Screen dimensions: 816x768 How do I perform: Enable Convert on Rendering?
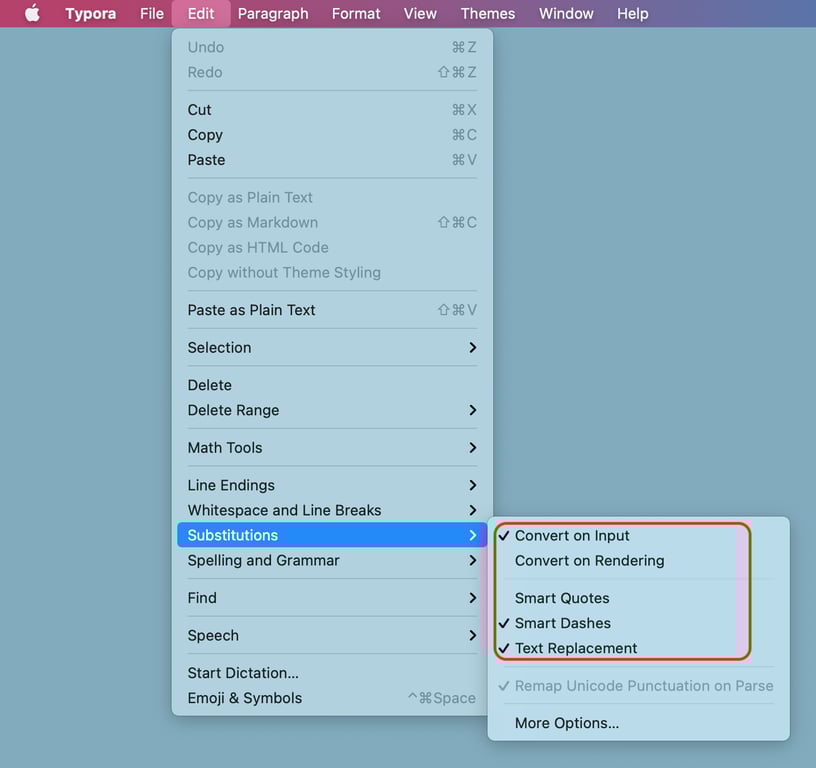[x=638, y=560]
